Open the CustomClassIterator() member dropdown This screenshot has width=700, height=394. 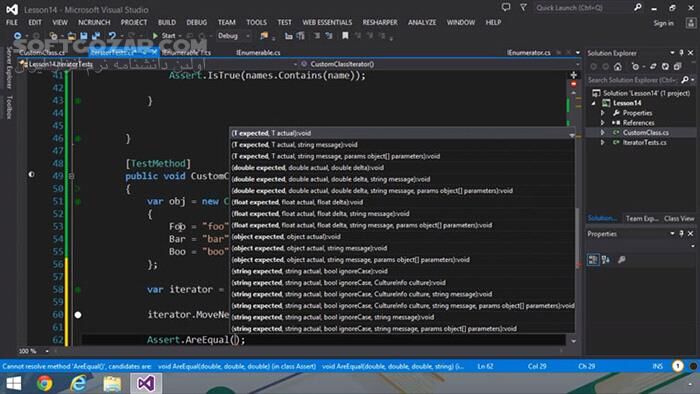439,64
